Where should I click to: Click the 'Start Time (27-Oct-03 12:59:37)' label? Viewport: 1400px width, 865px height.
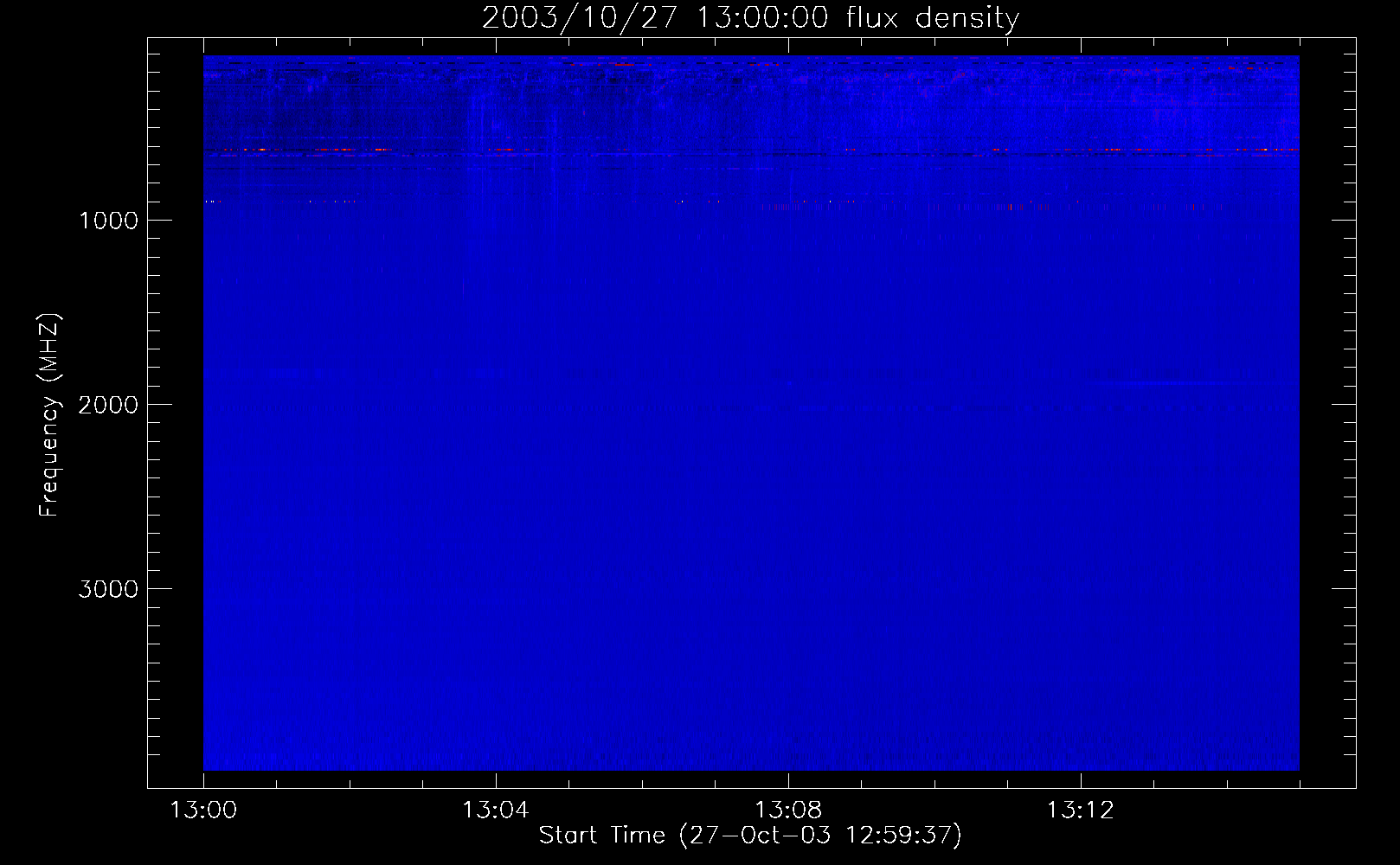coord(750,836)
